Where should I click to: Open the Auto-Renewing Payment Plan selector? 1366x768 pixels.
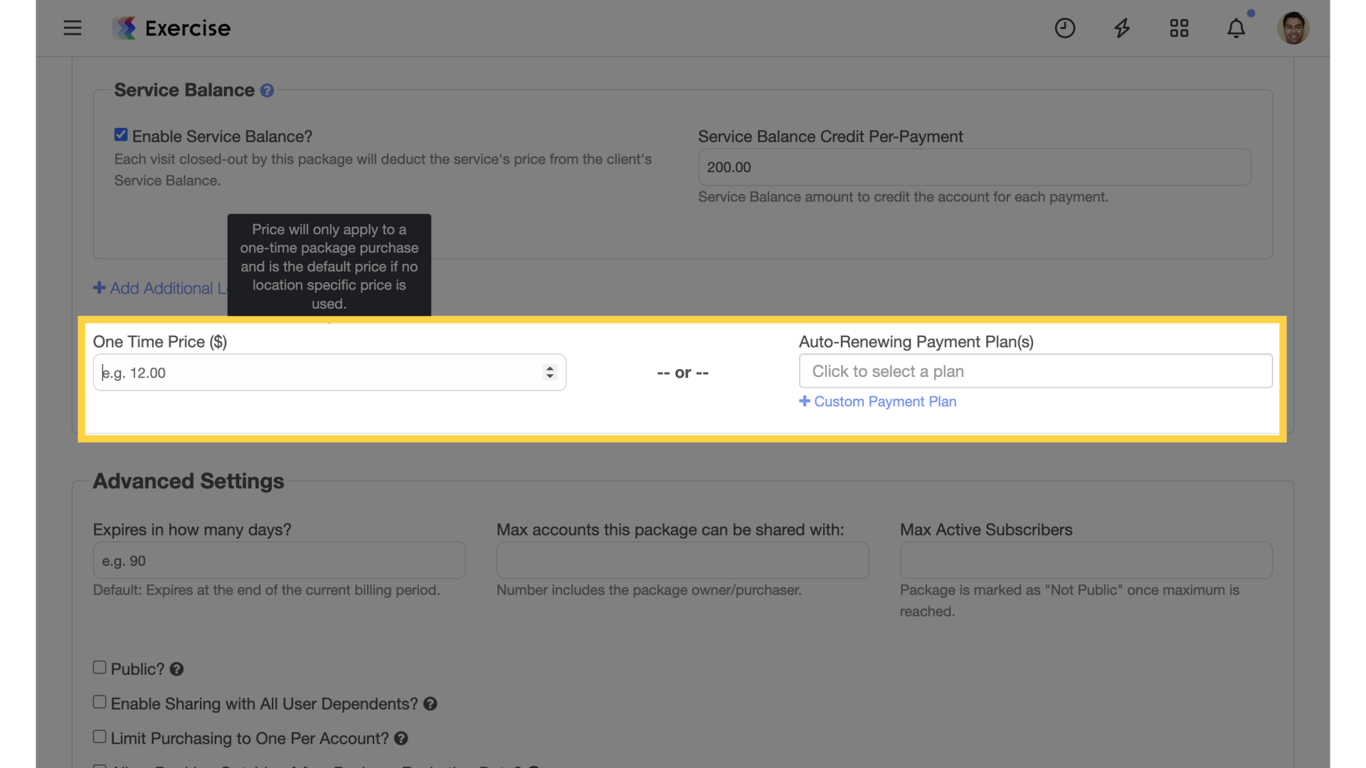[x=1035, y=370]
